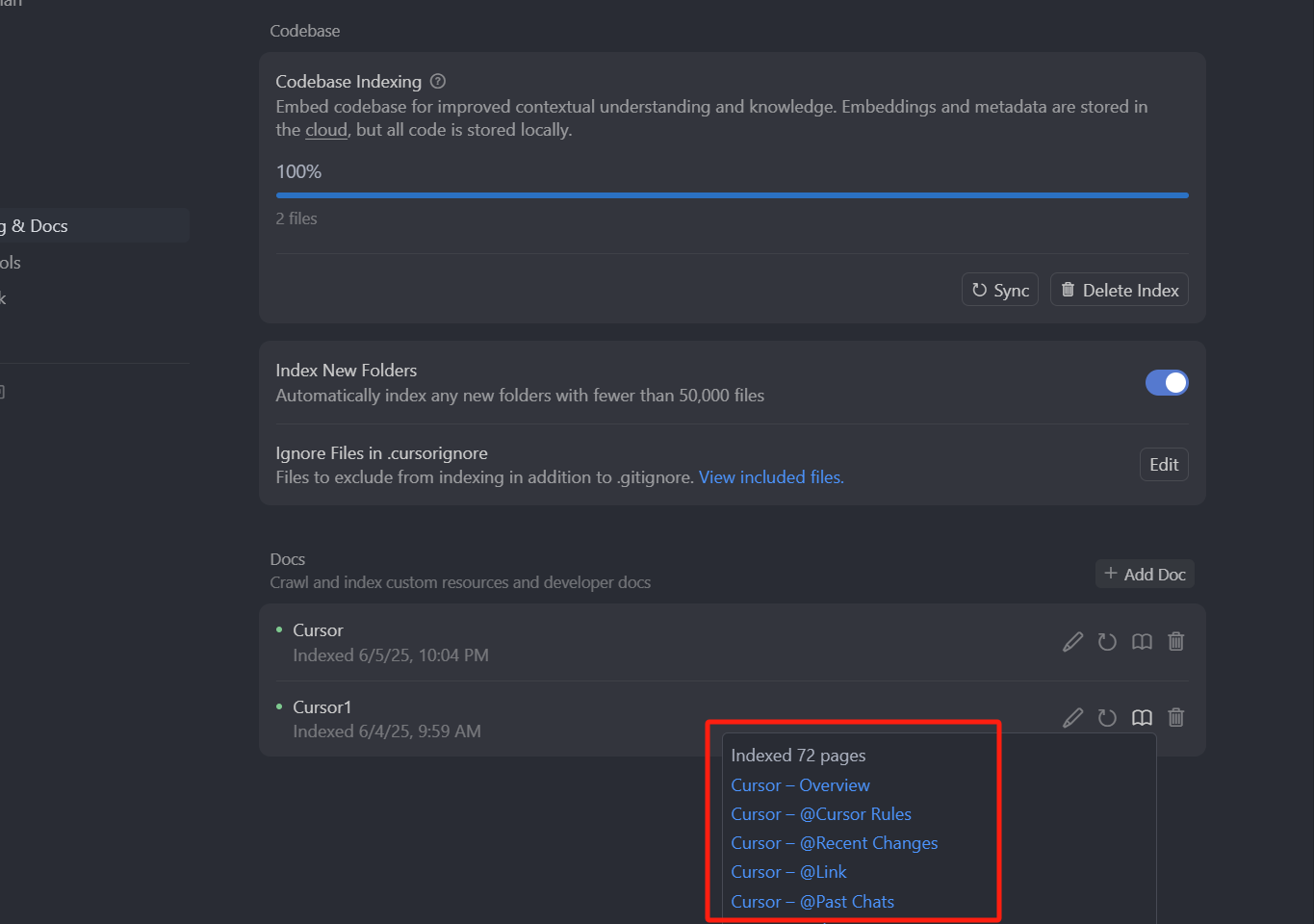Delete the Cursor doc with trash icon
This screenshot has height=924, width=1314.
click(x=1176, y=641)
